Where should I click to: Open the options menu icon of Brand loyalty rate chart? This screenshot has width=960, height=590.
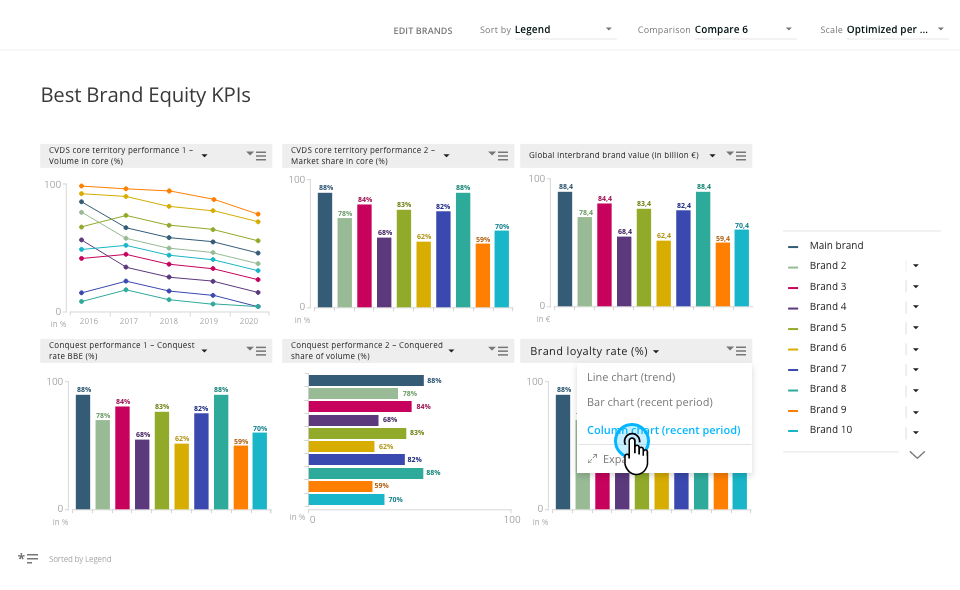(x=737, y=351)
